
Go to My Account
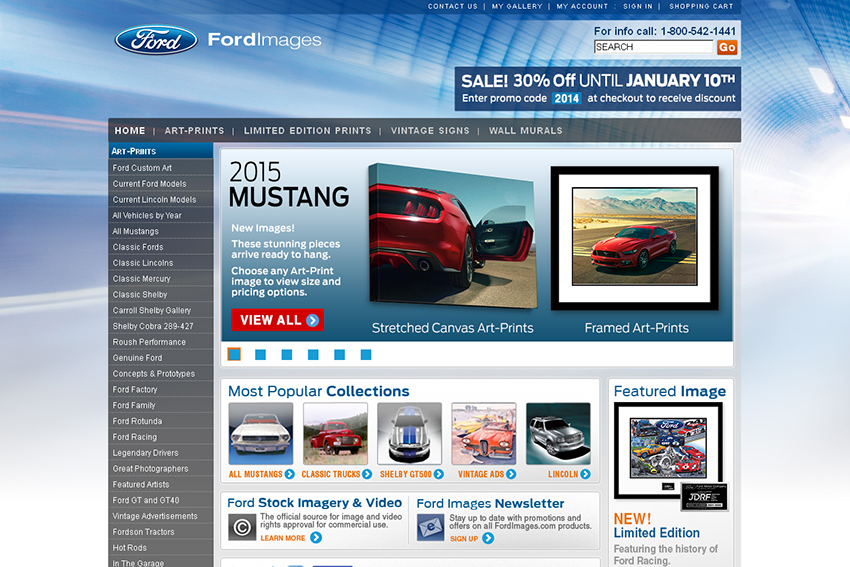coord(582,7)
